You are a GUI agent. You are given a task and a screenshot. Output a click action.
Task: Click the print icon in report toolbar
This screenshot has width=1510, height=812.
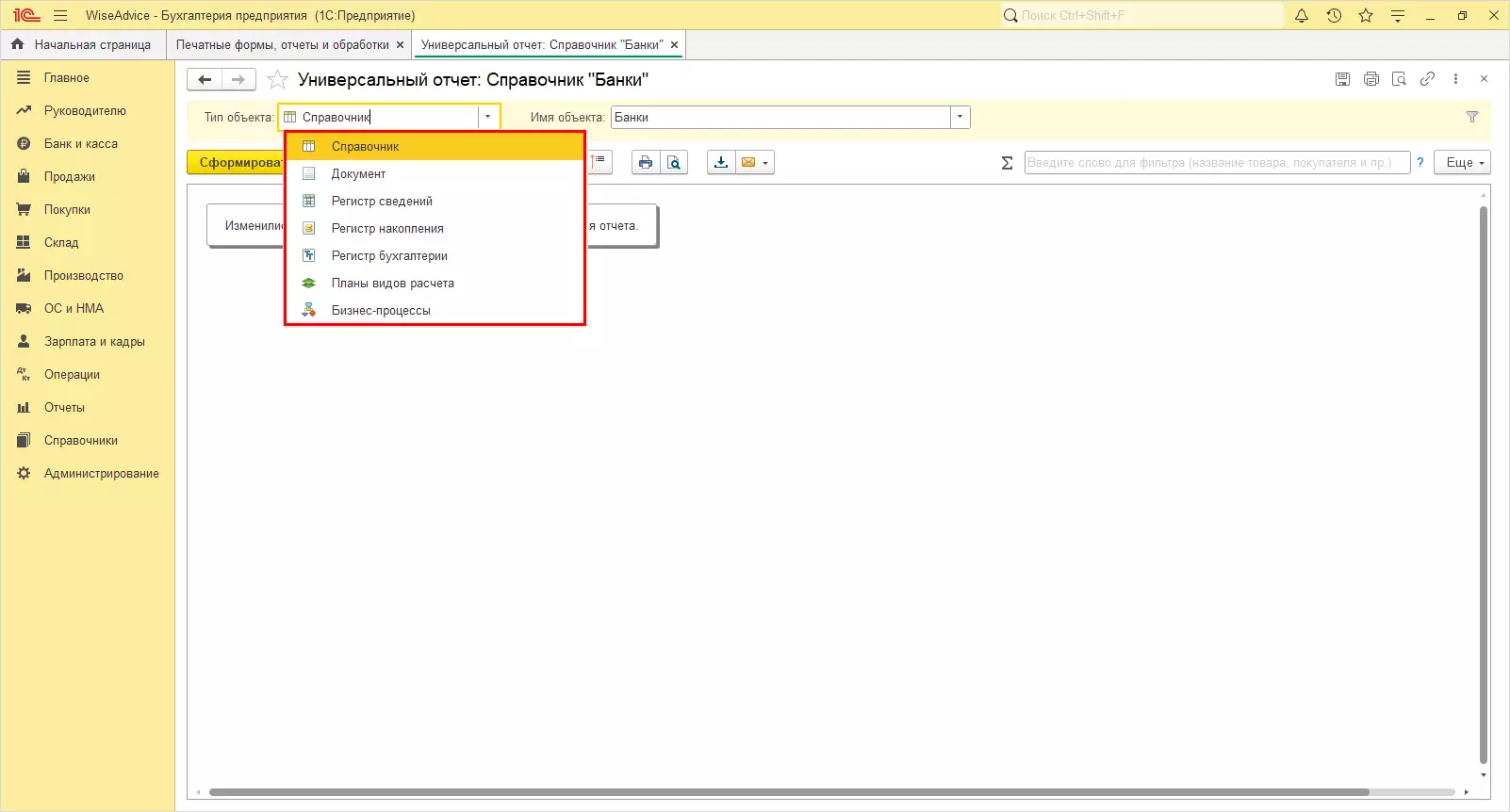click(x=646, y=162)
